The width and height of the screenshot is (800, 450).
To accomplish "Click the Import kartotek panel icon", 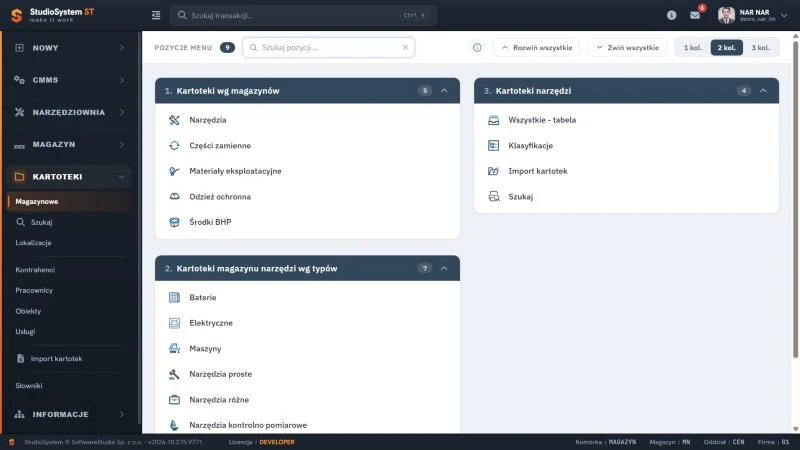I will coord(493,171).
